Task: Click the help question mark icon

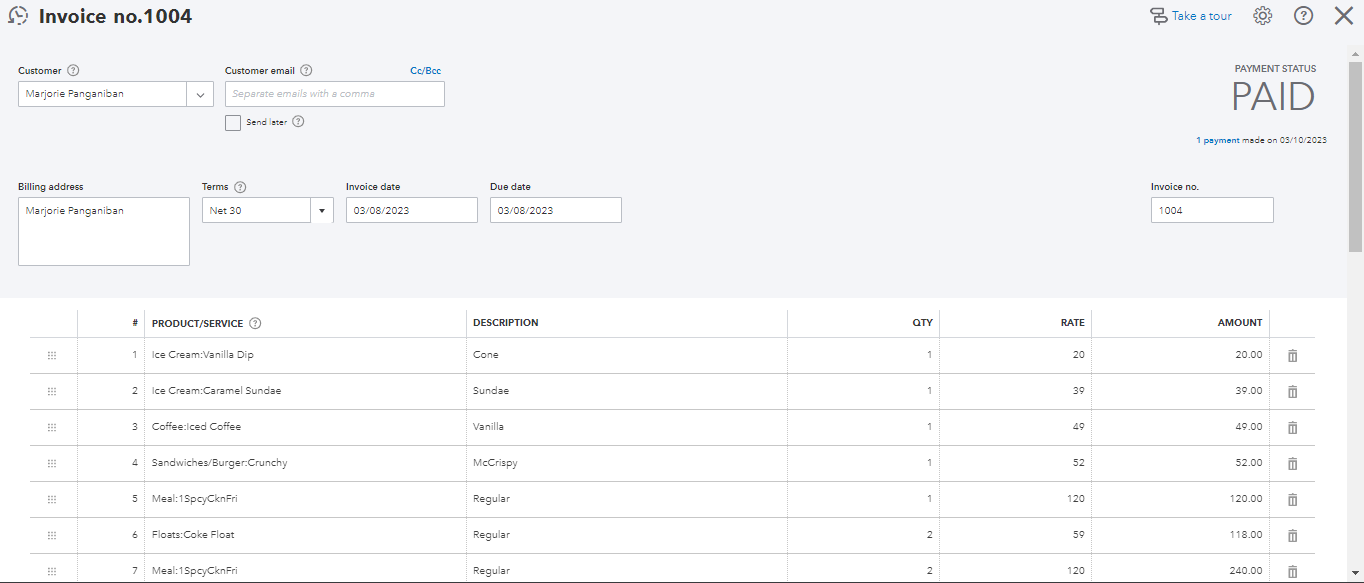Action: (1303, 16)
